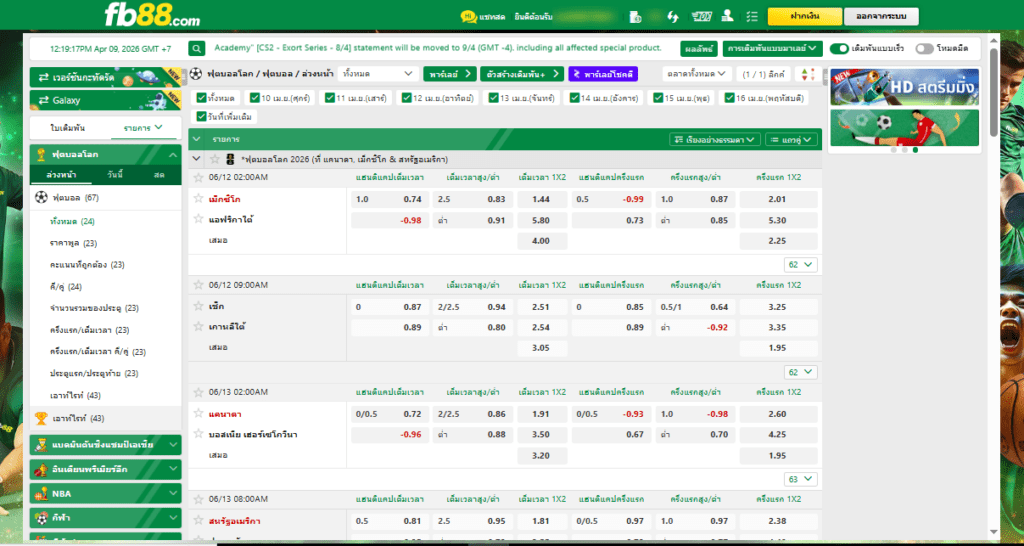Favorite star beside สหรัฐอเมริกา team

click(x=199, y=521)
